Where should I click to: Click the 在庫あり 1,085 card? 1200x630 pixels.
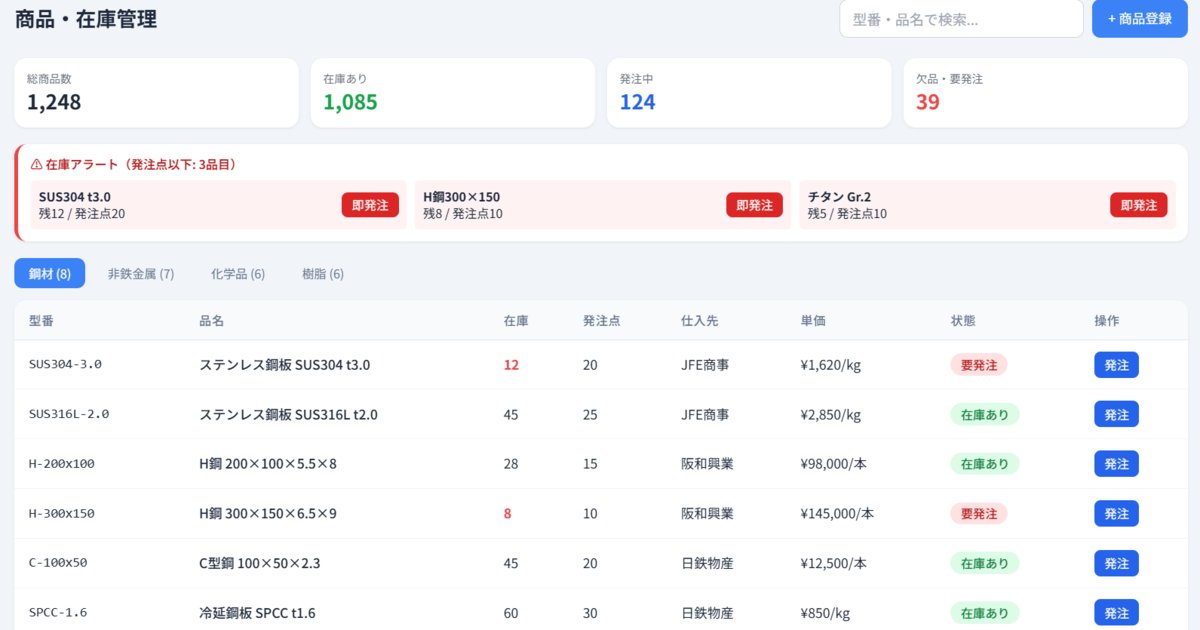pyautogui.click(x=453, y=92)
